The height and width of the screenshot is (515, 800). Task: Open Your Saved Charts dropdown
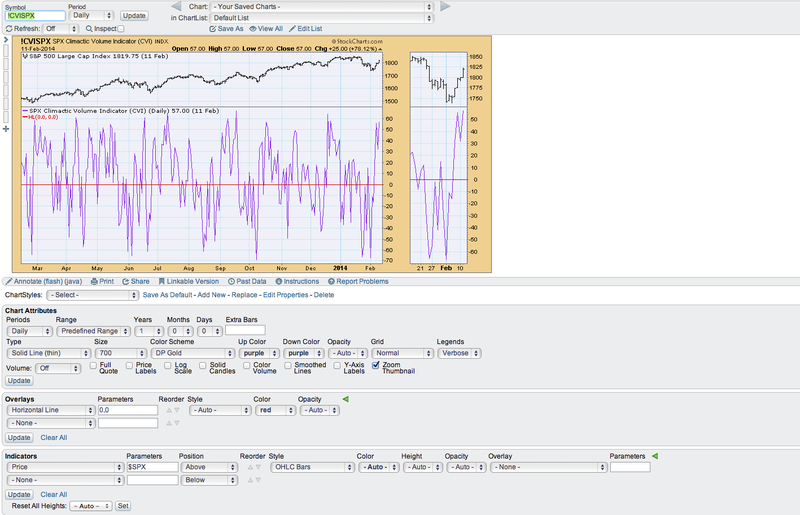[x=321, y=7]
